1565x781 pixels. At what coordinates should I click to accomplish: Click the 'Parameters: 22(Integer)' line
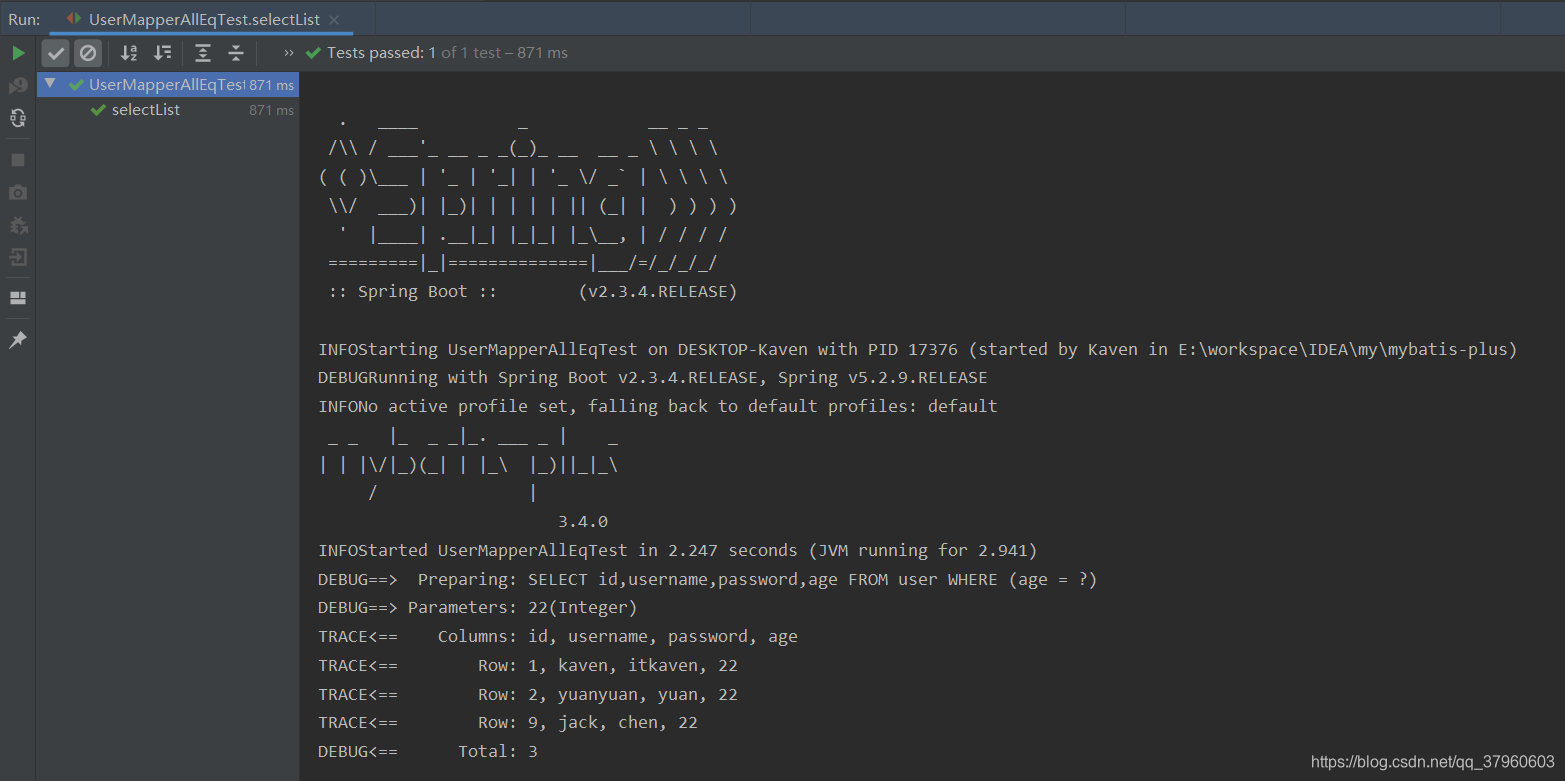[x=478, y=608]
